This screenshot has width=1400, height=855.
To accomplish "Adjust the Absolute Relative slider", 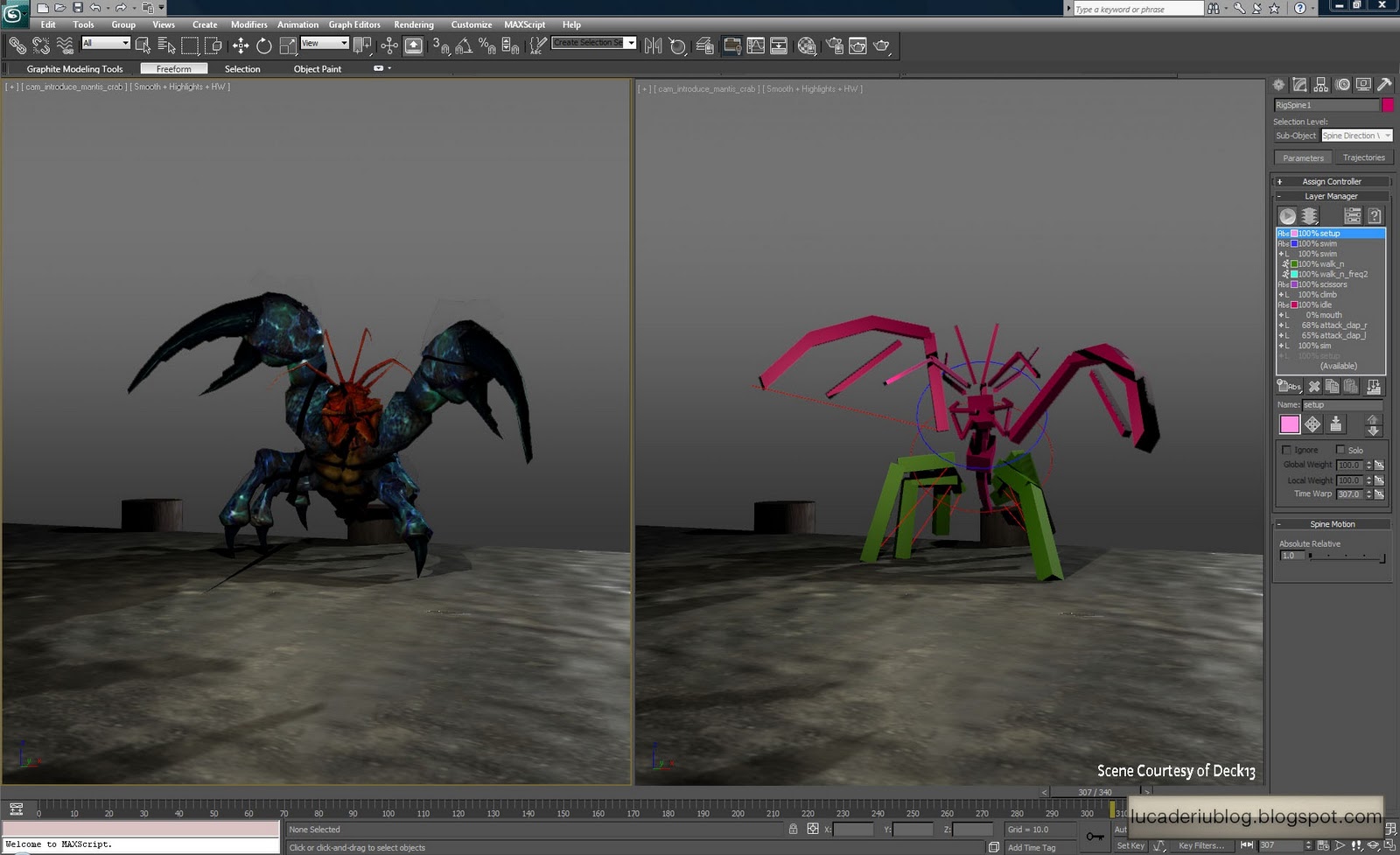I will pyautogui.click(x=1346, y=556).
